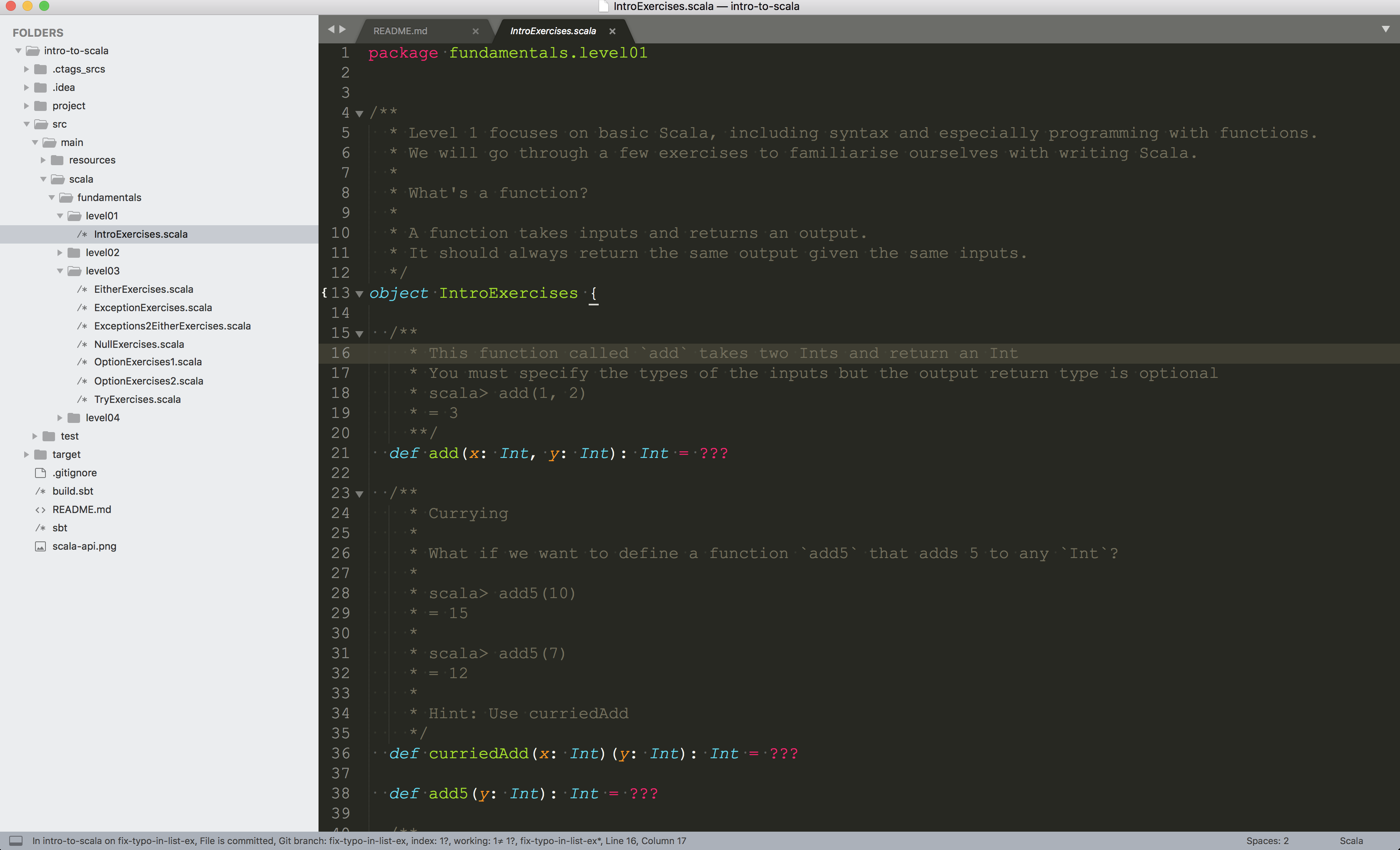The width and height of the screenshot is (1400, 850).
Task: Fold the comment block at line 4
Action: (359, 114)
